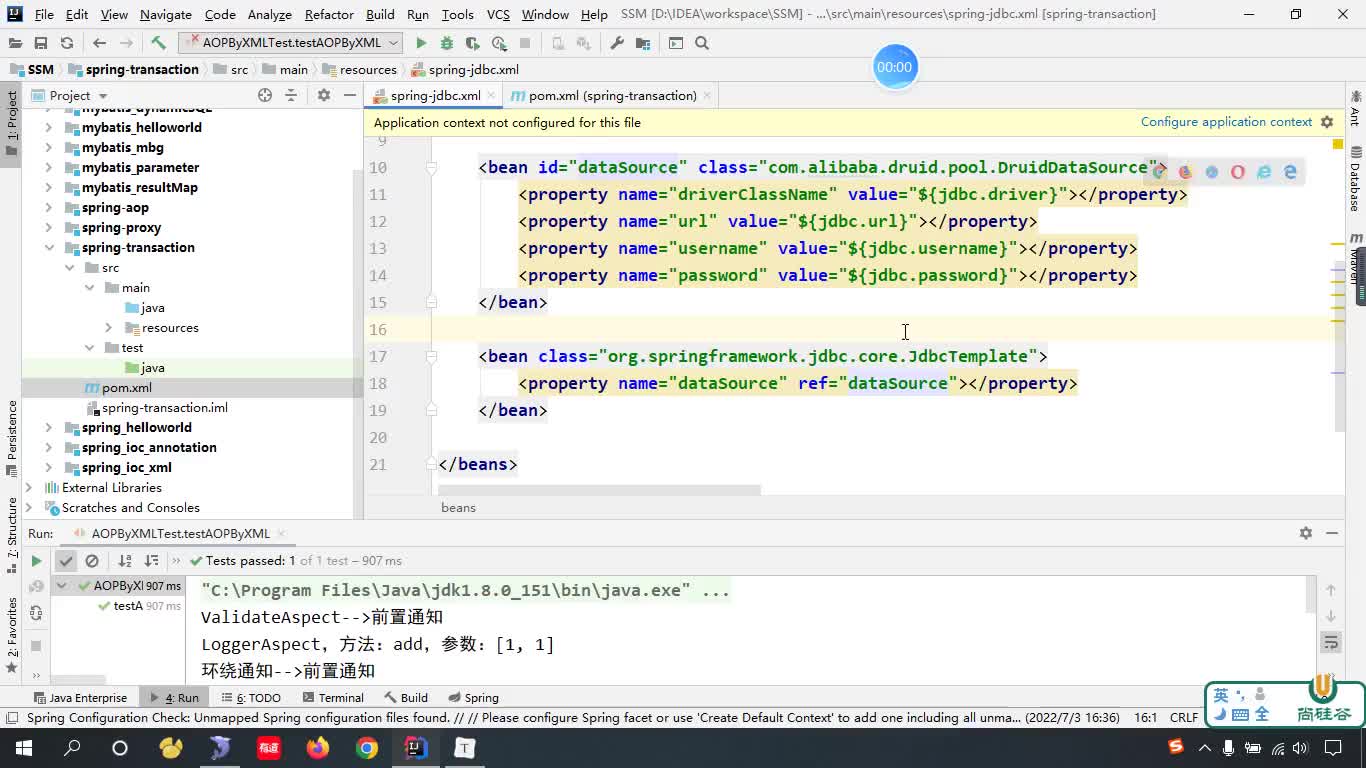Sort tests alphabetically in Run panel
Viewport: 1366px width, 768px height.
point(125,561)
